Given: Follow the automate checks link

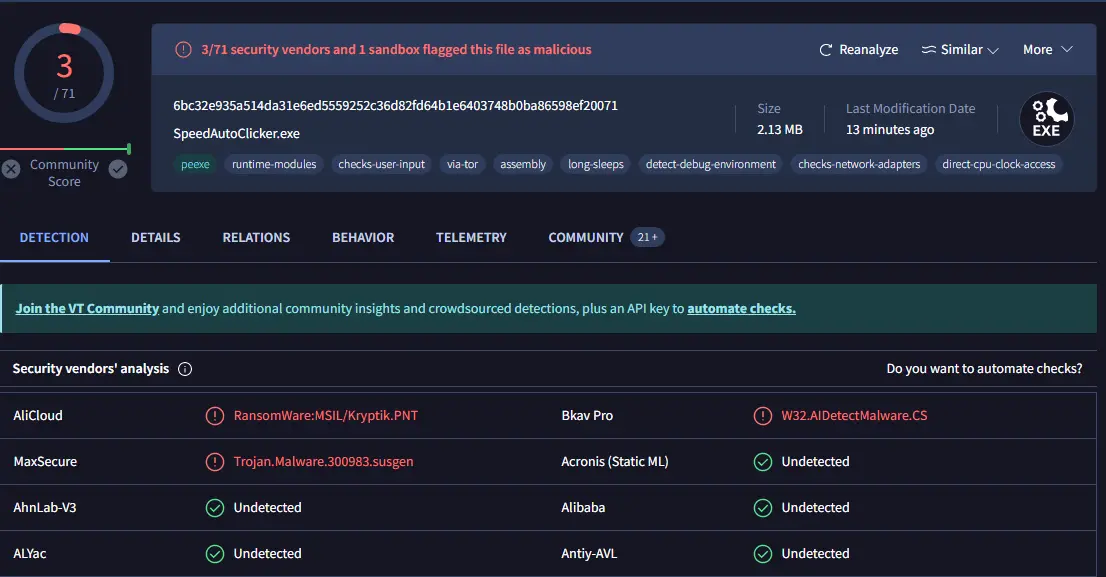Looking at the screenshot, I should [x=741, y=309].
